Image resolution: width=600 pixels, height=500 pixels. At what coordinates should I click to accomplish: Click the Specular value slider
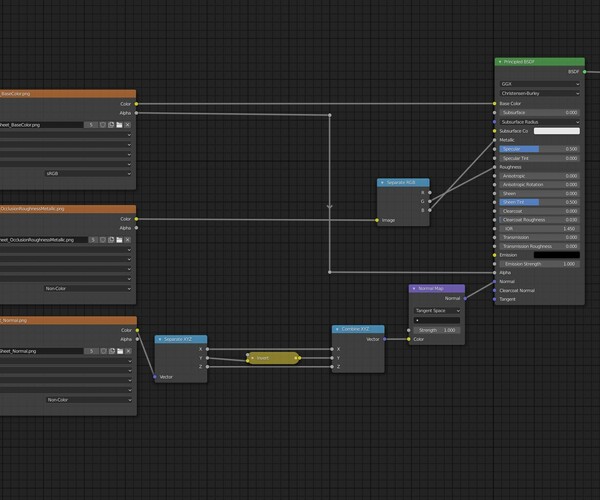pos(540,149)
